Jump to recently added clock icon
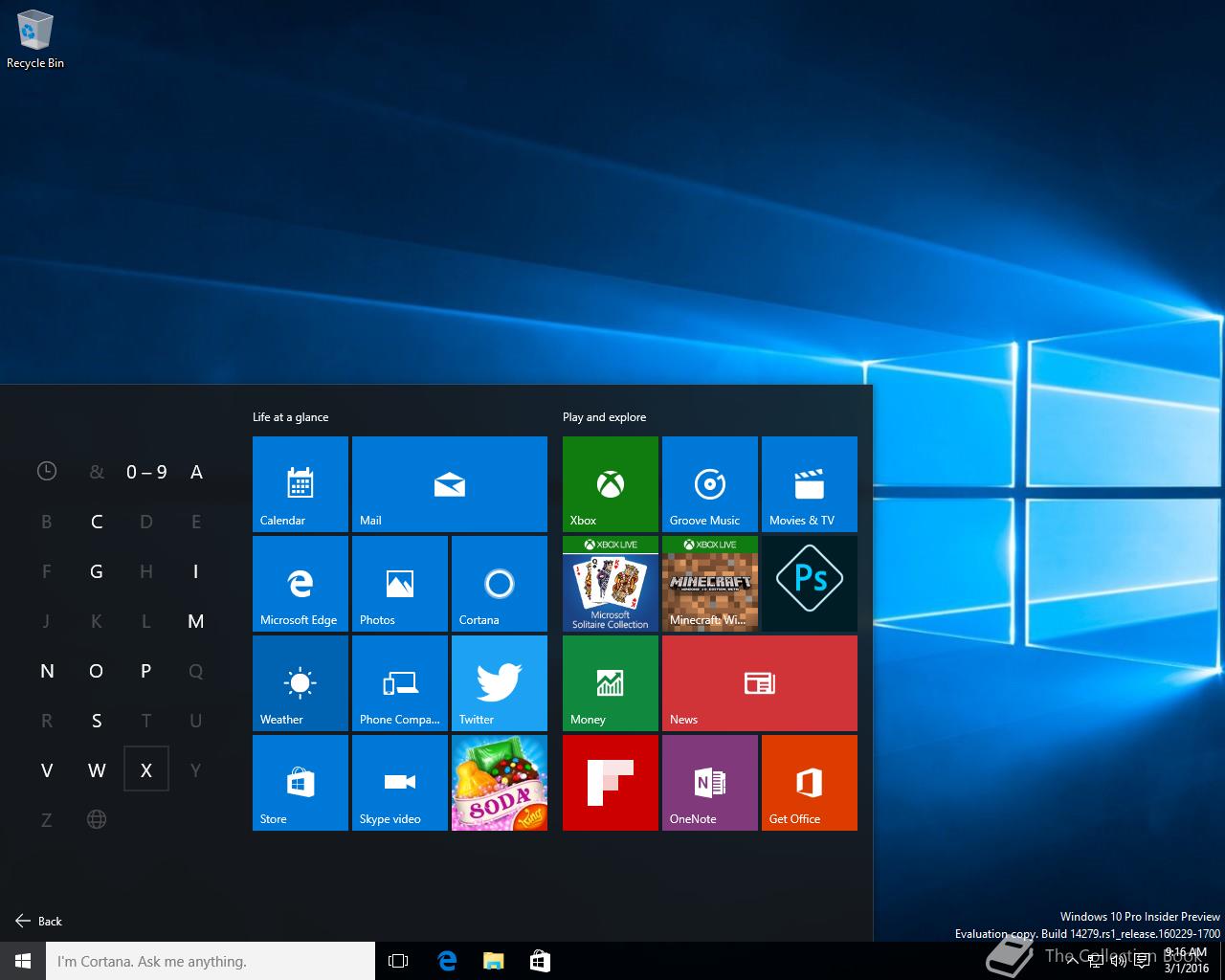1225x980 pixels. (47, 471)
